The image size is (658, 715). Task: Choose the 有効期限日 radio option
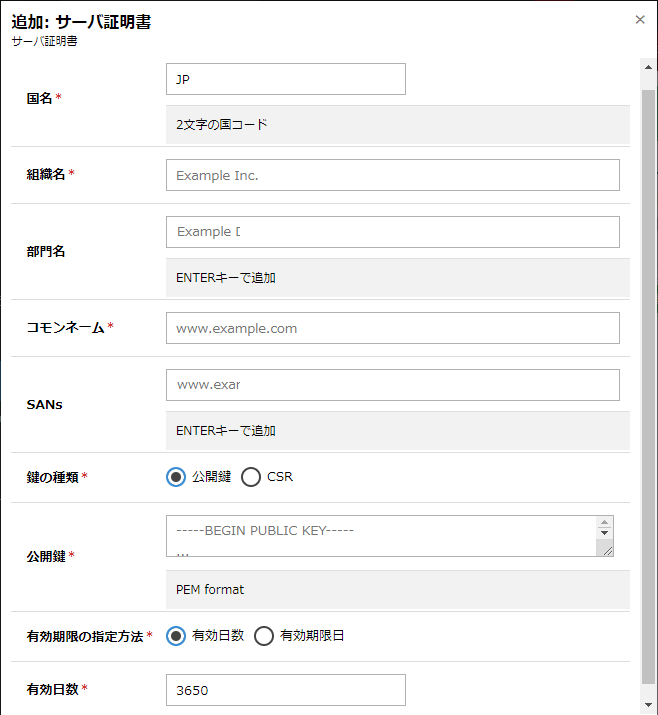[264, 636]
